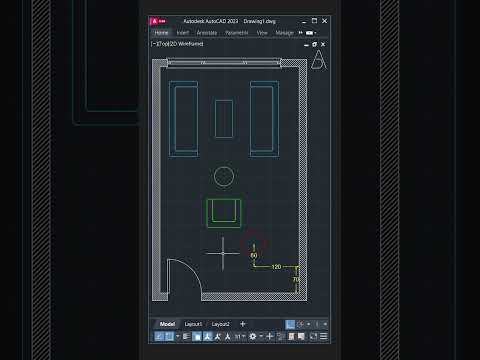The width and height of the screenshot is (480, 360).
Task: Click the status icon right of the snap arrow
Action: 317,324
